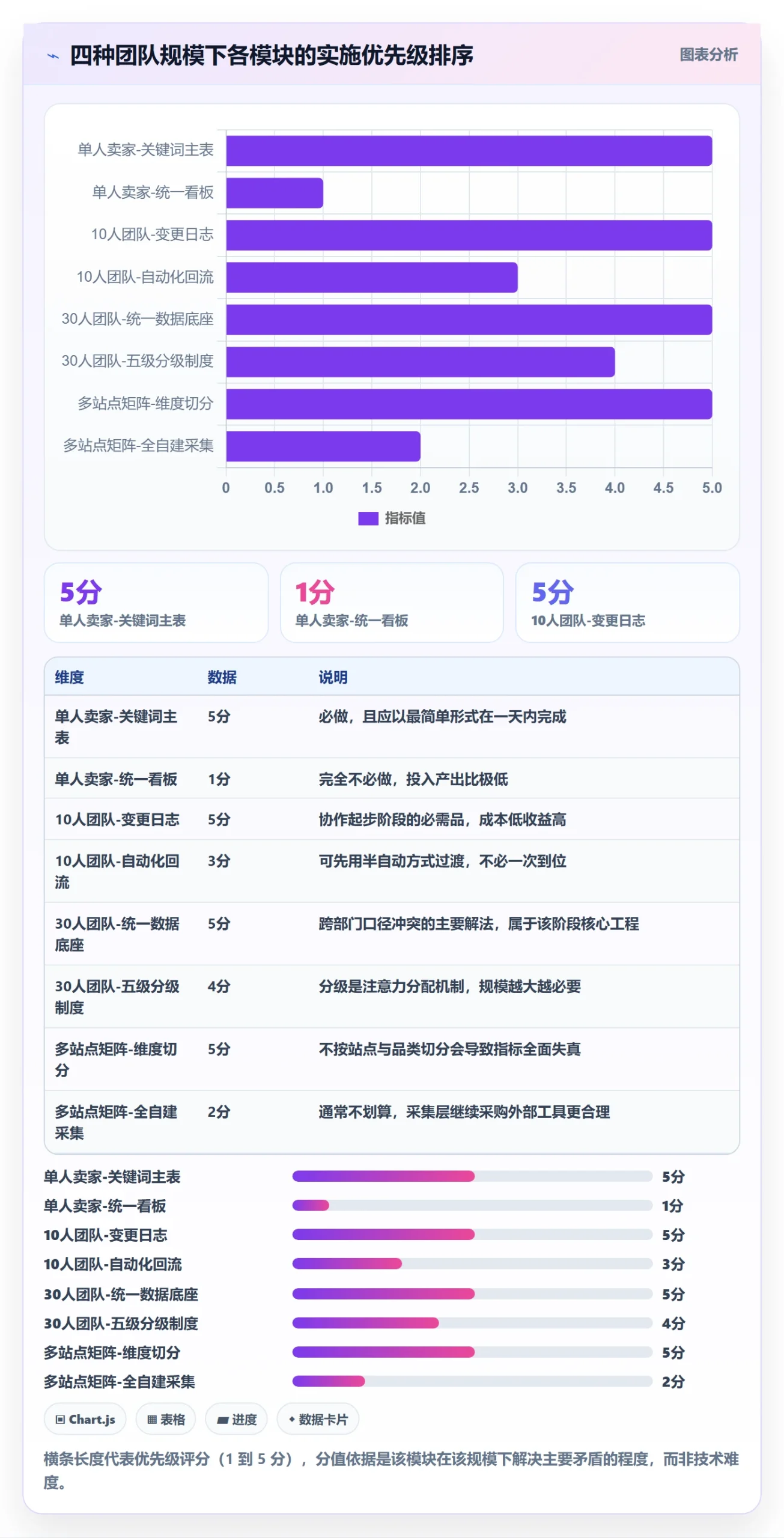
Task: Click table text 通常不划算，采集层继续采购外部工具更合理
Action: pyautogui.click(x=464, y=1112)
